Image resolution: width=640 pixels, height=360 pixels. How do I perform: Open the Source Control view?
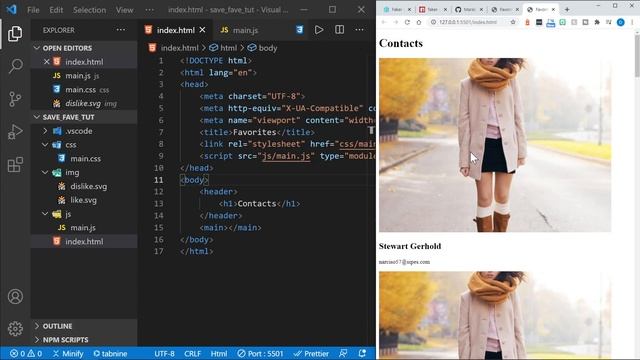coord(15,99)
